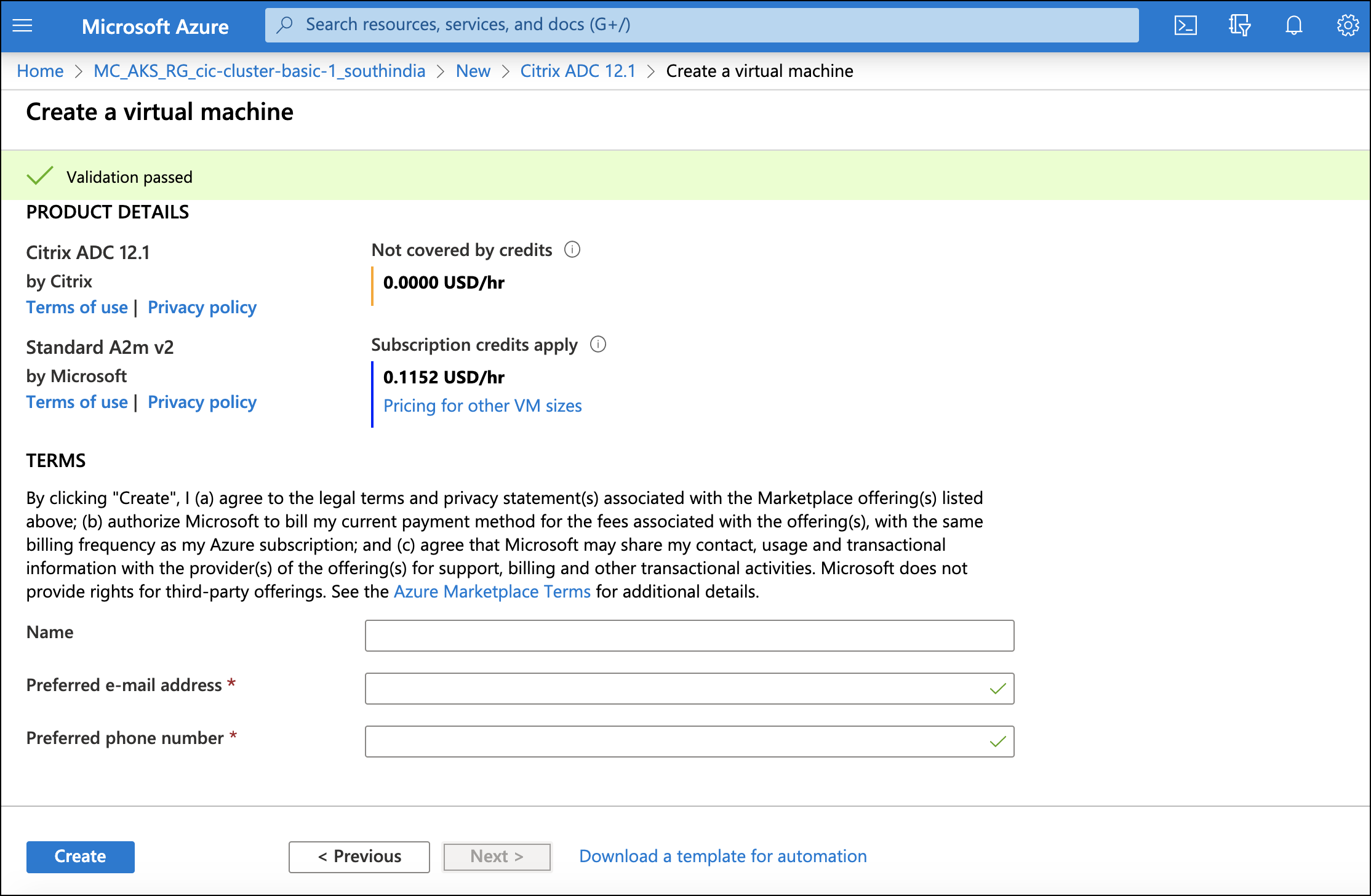Click the Standard A2m v2 text
Viewport: 1371px width, 896px height.
pos(100,347)
